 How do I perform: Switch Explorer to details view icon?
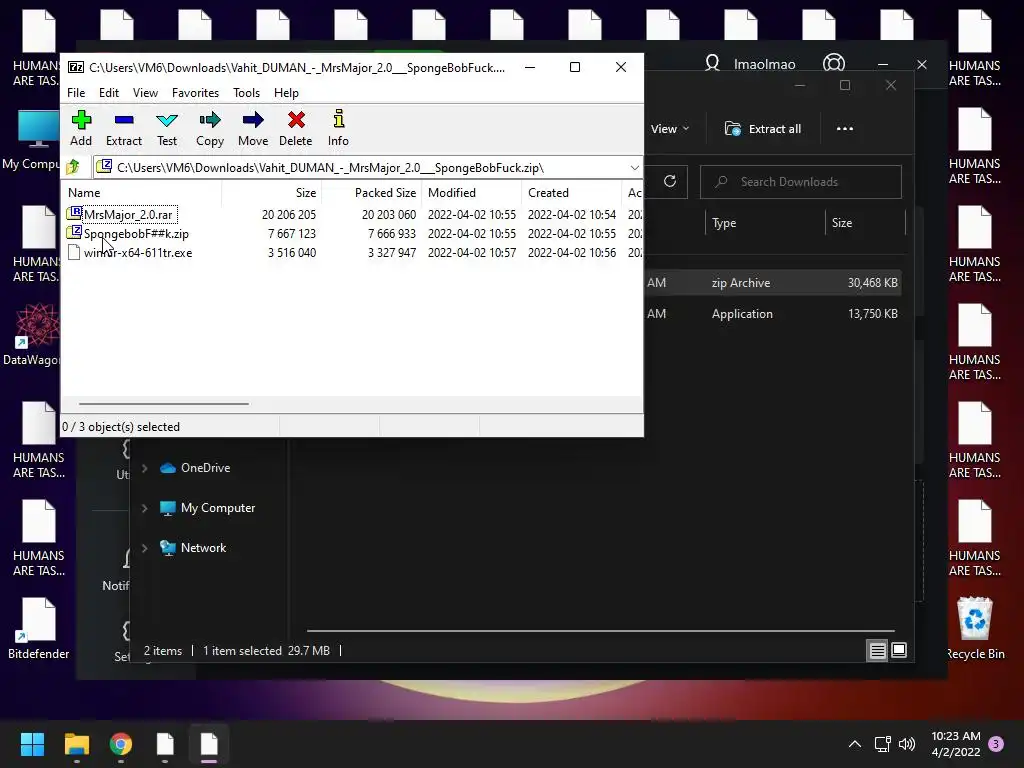[877, 650]
